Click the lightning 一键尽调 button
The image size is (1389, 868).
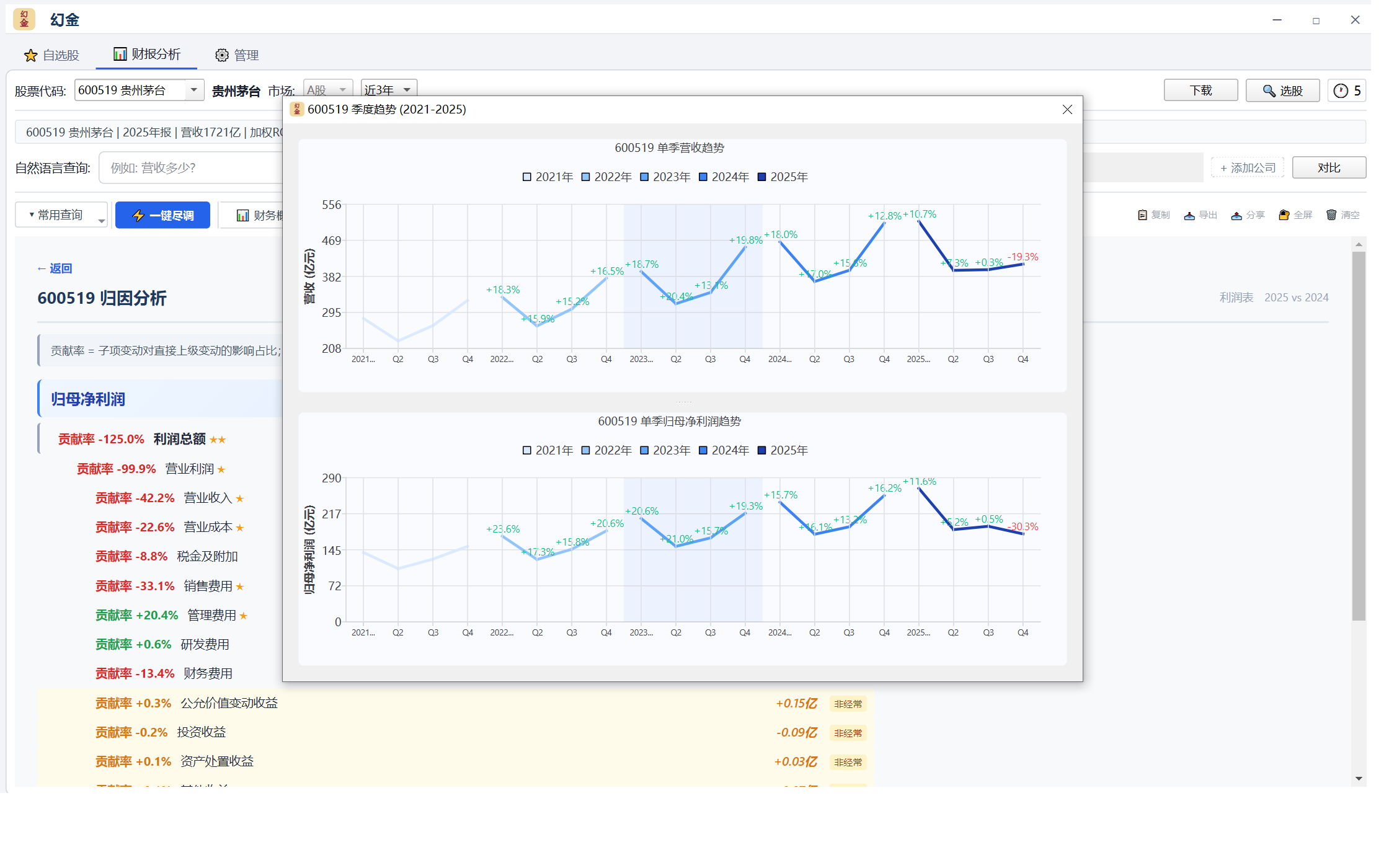pyautogui.click(x=162, y=215)
